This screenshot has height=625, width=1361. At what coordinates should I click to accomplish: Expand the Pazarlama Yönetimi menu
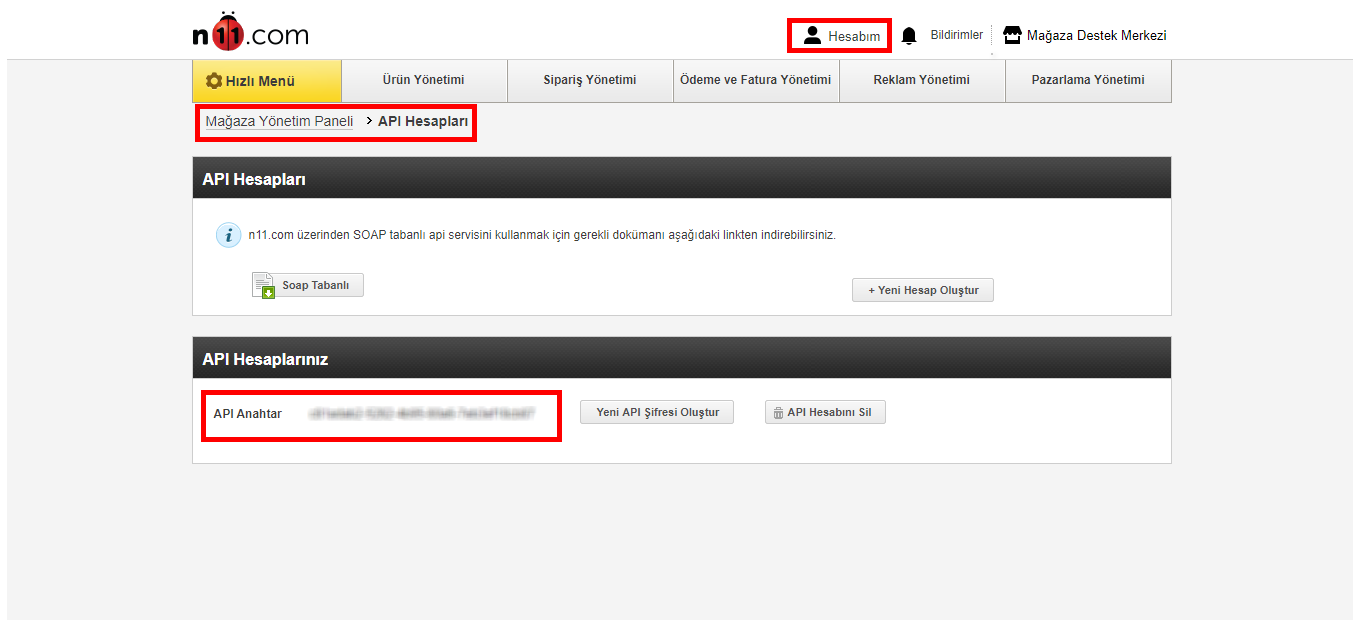tap(1087, 80)
